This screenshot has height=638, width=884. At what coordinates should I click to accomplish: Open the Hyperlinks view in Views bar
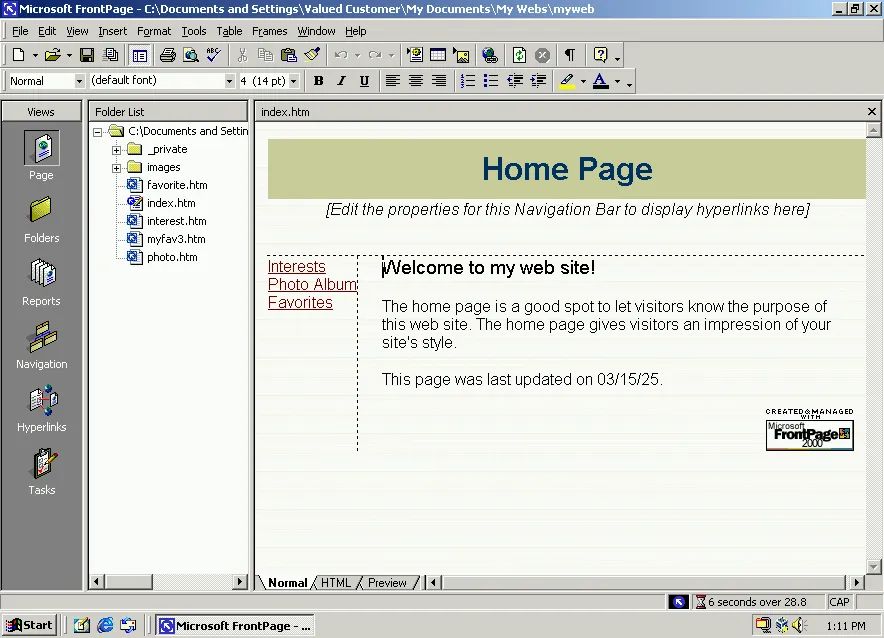pos(42,409)
